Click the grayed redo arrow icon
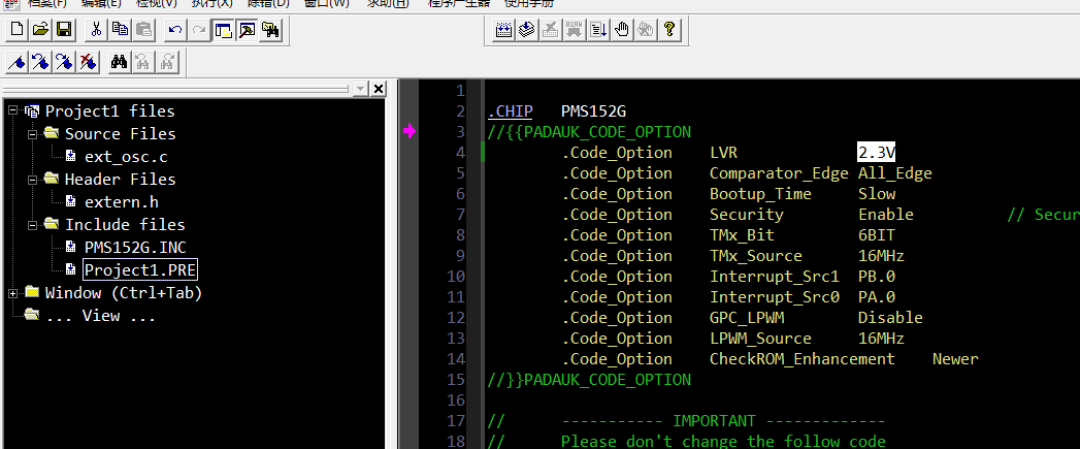 click(x=199, y=30)
